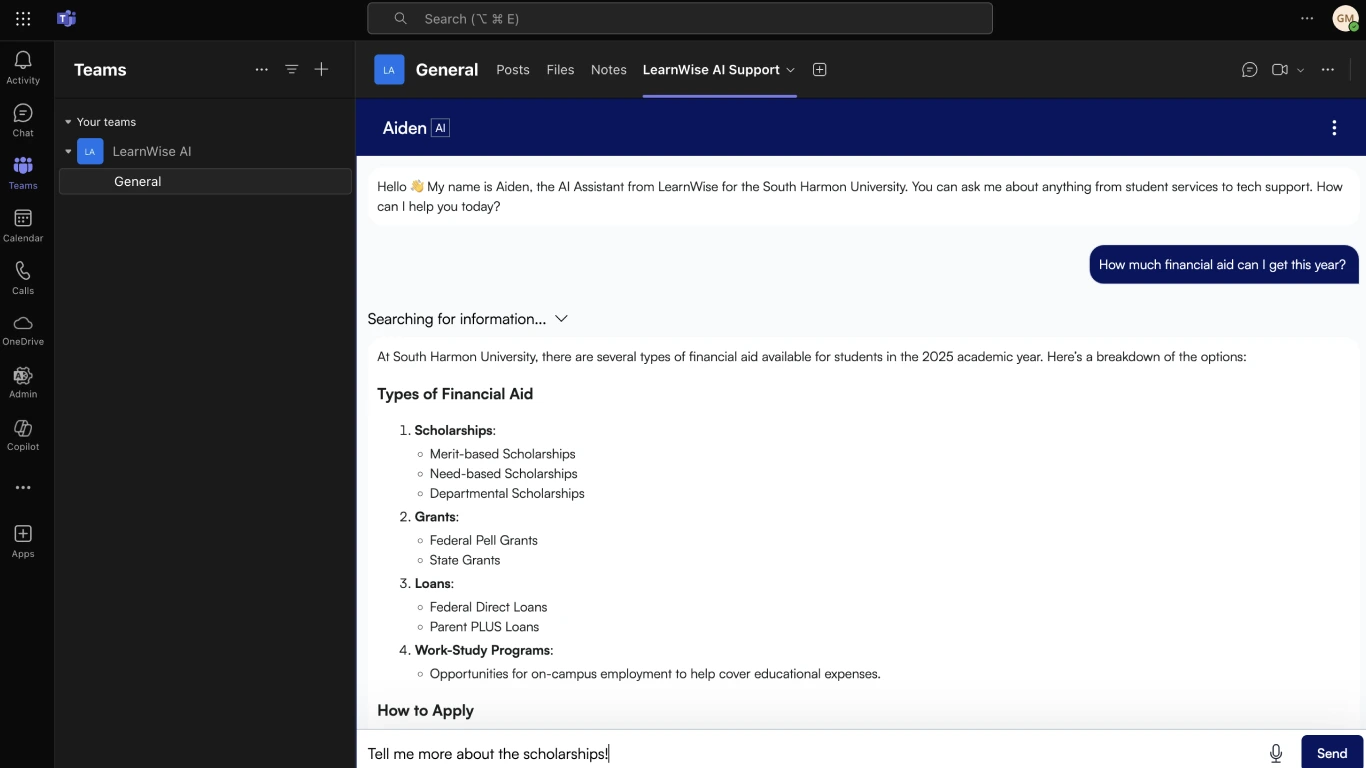The height and width of the screenshot is (768, 1366).
Task: Start a video meeting with camera icon
Action: click(1280, 70)
